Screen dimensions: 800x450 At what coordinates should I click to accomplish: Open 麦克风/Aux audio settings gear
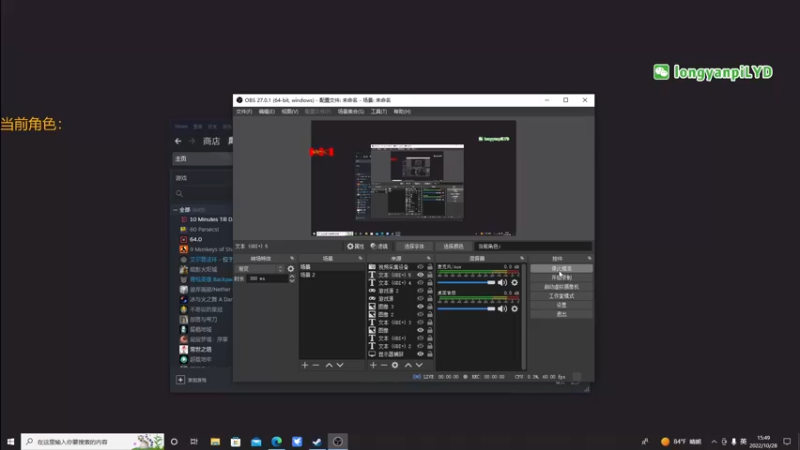pyautogui.click(x=514, y=282)
